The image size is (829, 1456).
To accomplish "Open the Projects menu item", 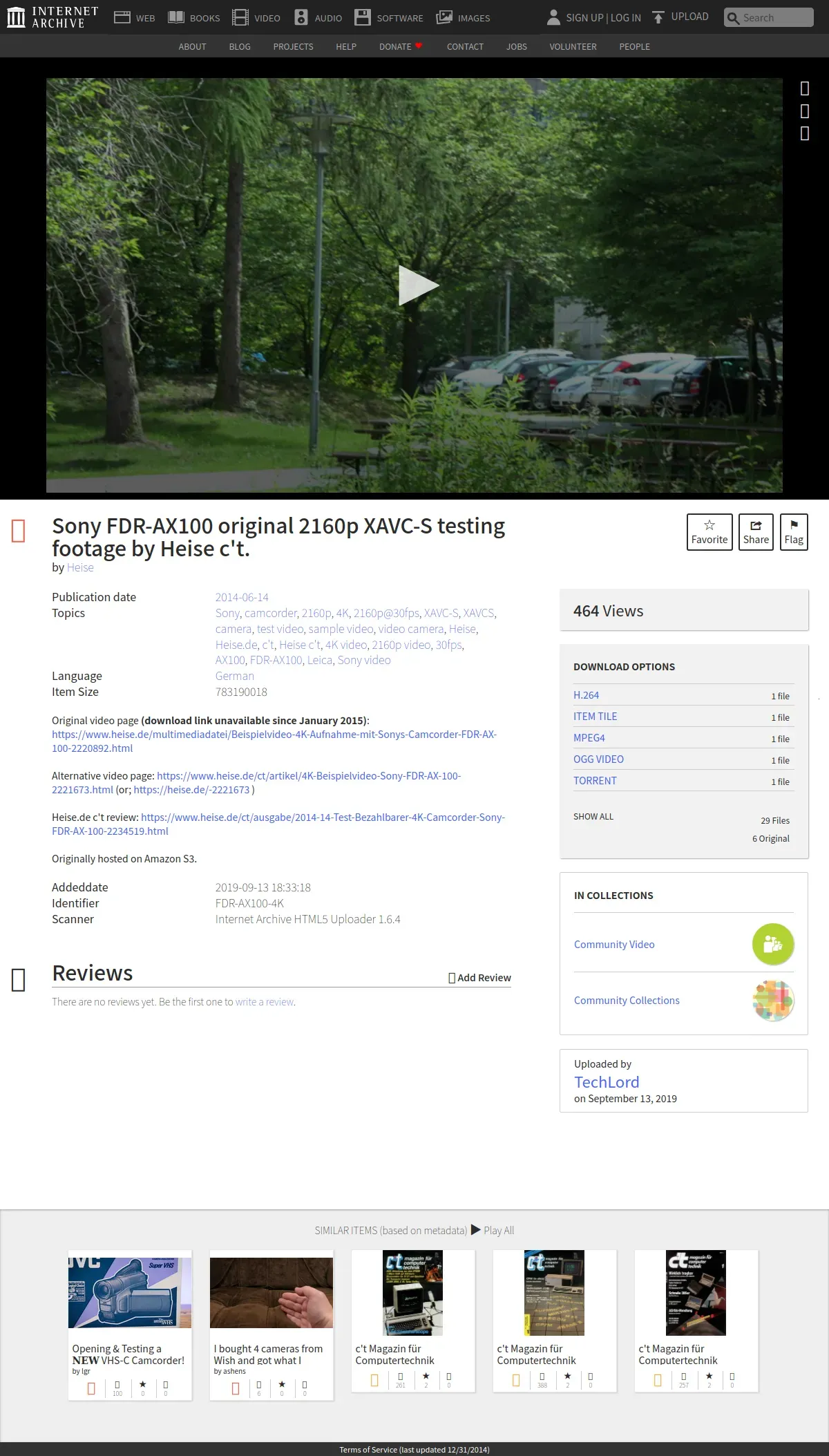I will (x=293, y=46).
